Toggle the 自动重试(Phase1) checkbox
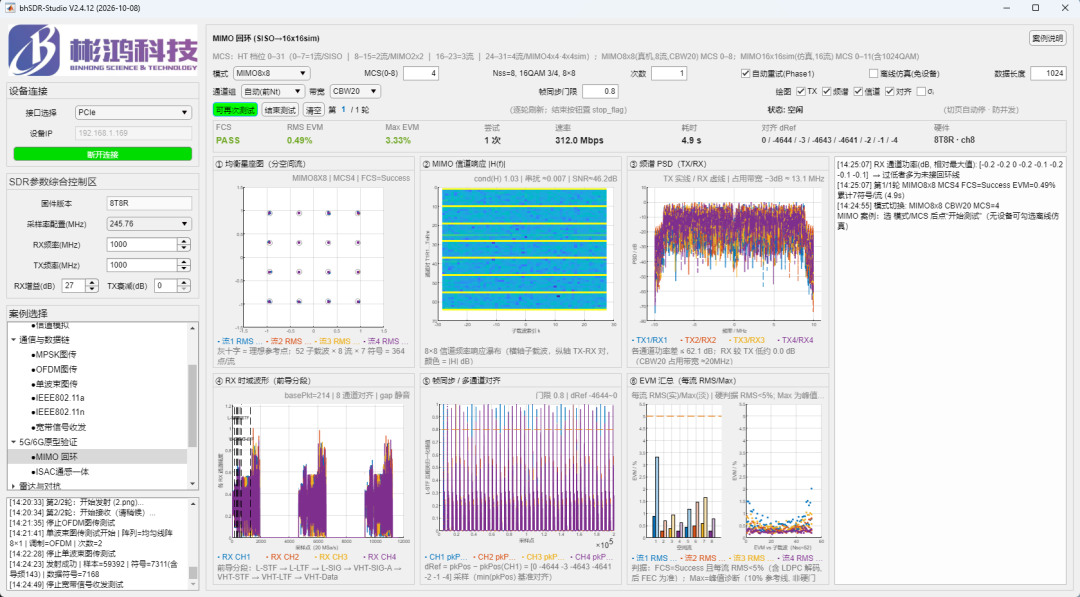This screenshot has width=1080, height=597. (745, 74)
